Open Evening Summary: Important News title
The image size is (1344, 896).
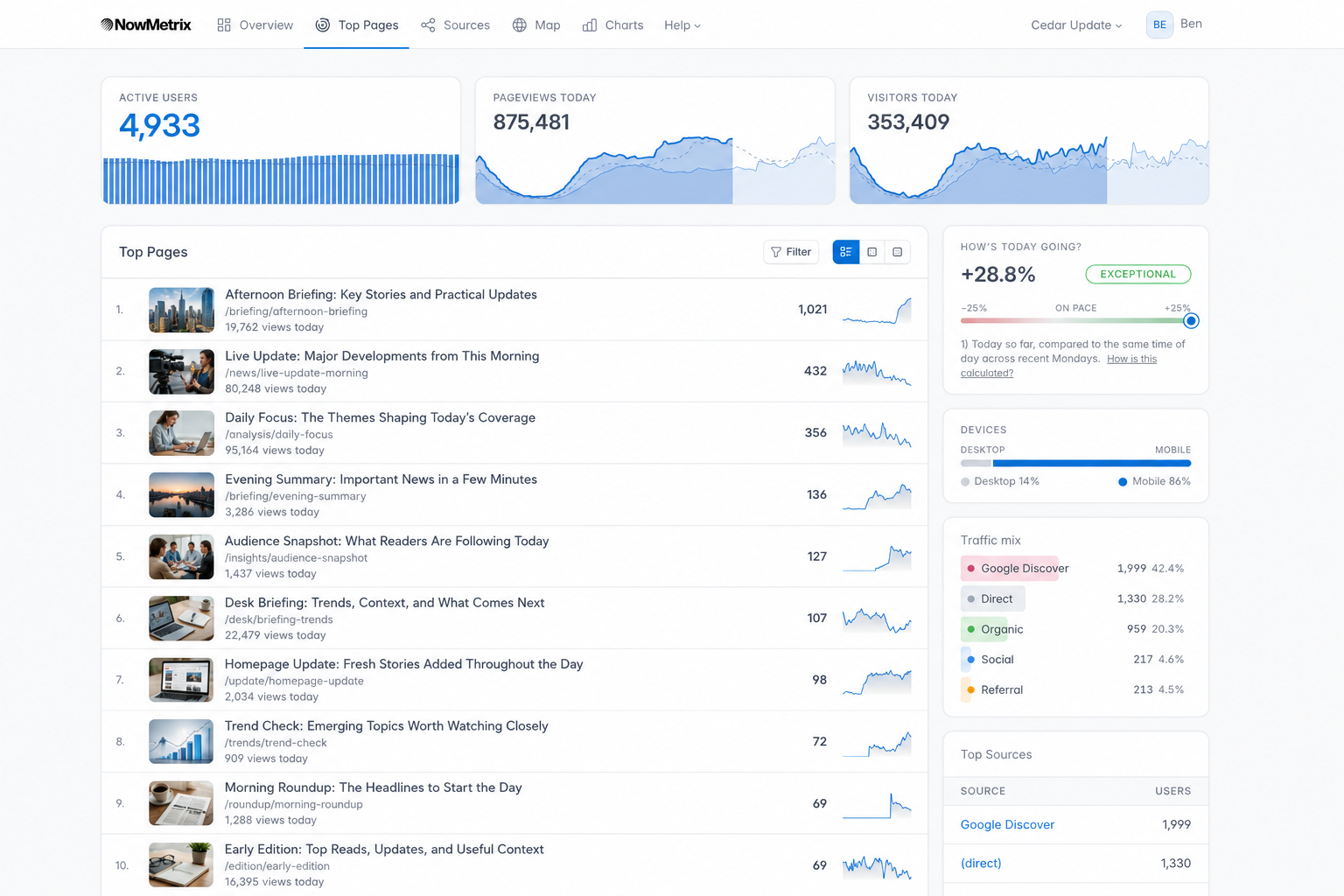click(381, 479)
